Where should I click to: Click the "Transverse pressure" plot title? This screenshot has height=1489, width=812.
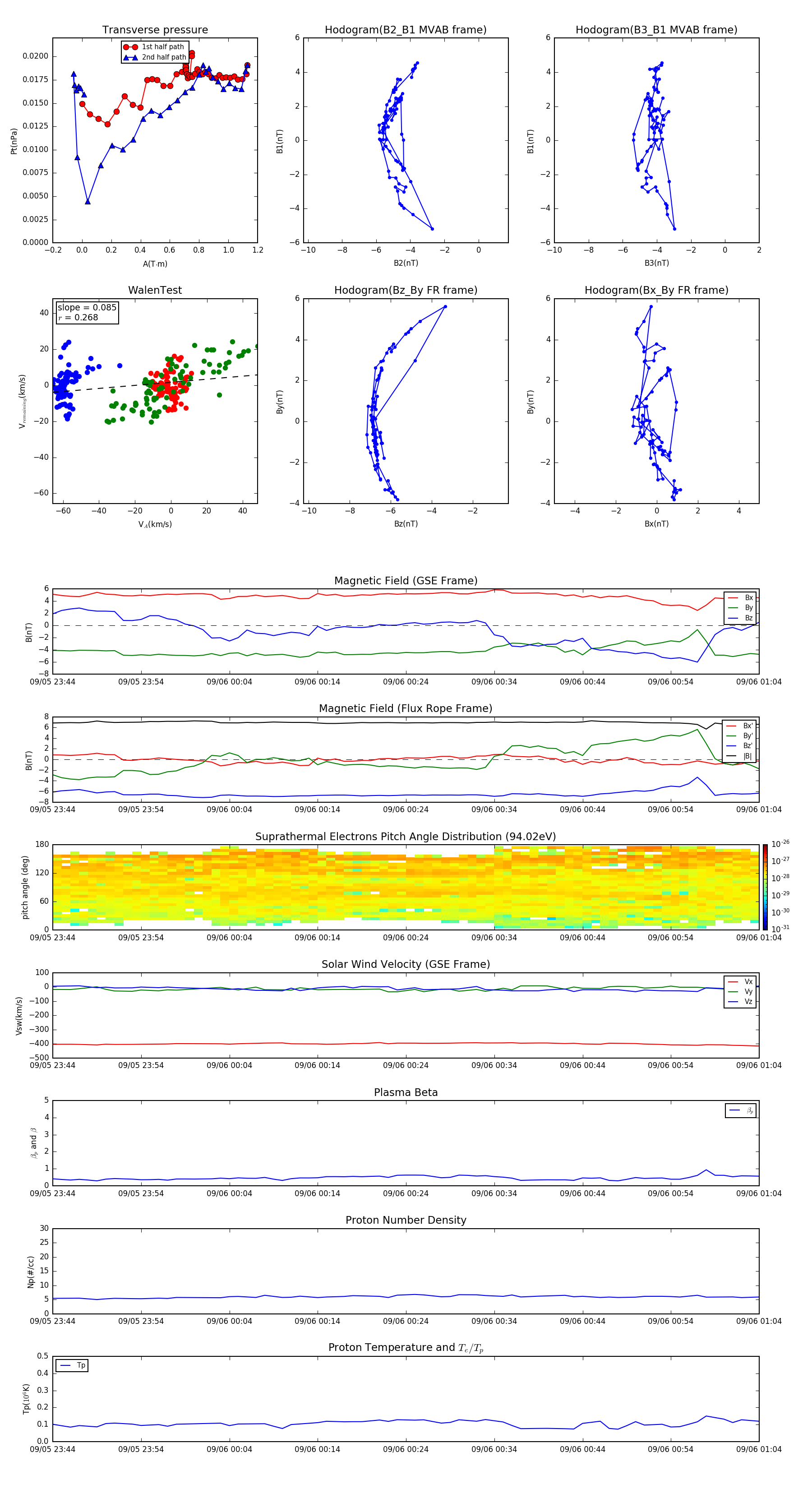pyautogui.click(x=155, y=30)
